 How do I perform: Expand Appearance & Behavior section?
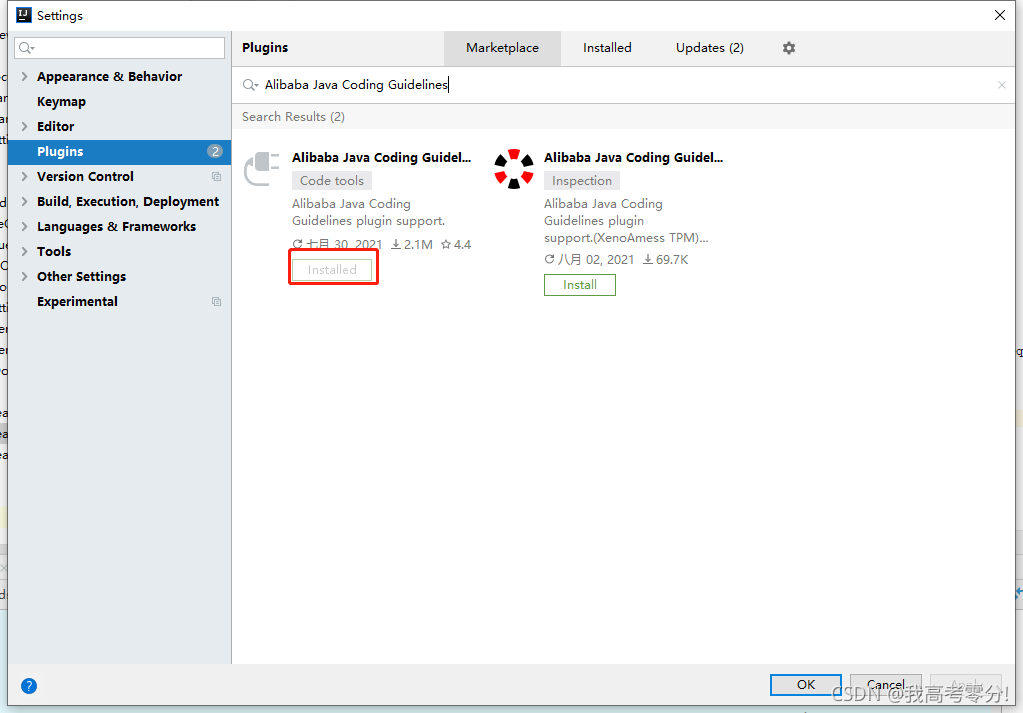(24, 76)
